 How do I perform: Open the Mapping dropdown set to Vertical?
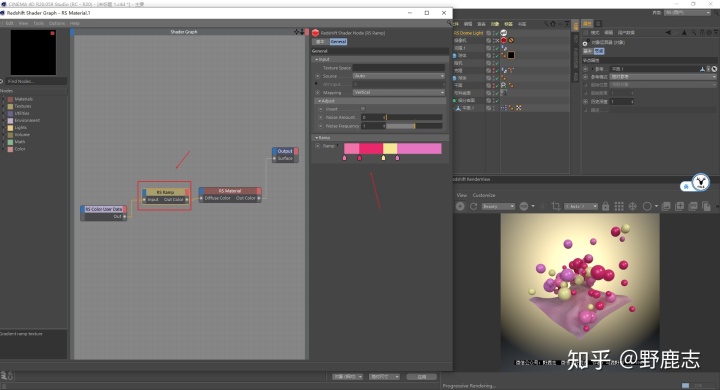399,92
